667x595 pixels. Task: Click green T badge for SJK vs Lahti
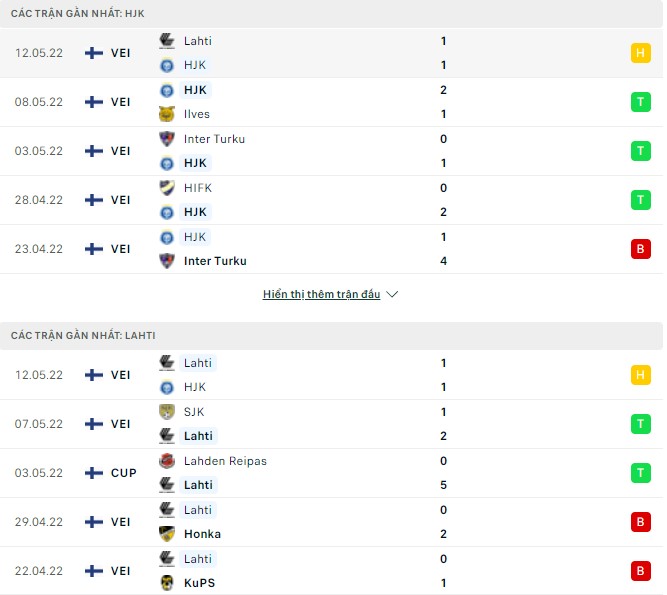640,424
